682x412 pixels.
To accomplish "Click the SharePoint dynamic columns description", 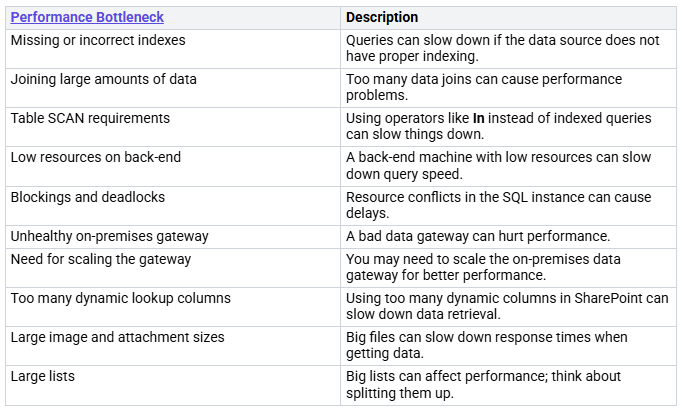I will pos(506,306).
